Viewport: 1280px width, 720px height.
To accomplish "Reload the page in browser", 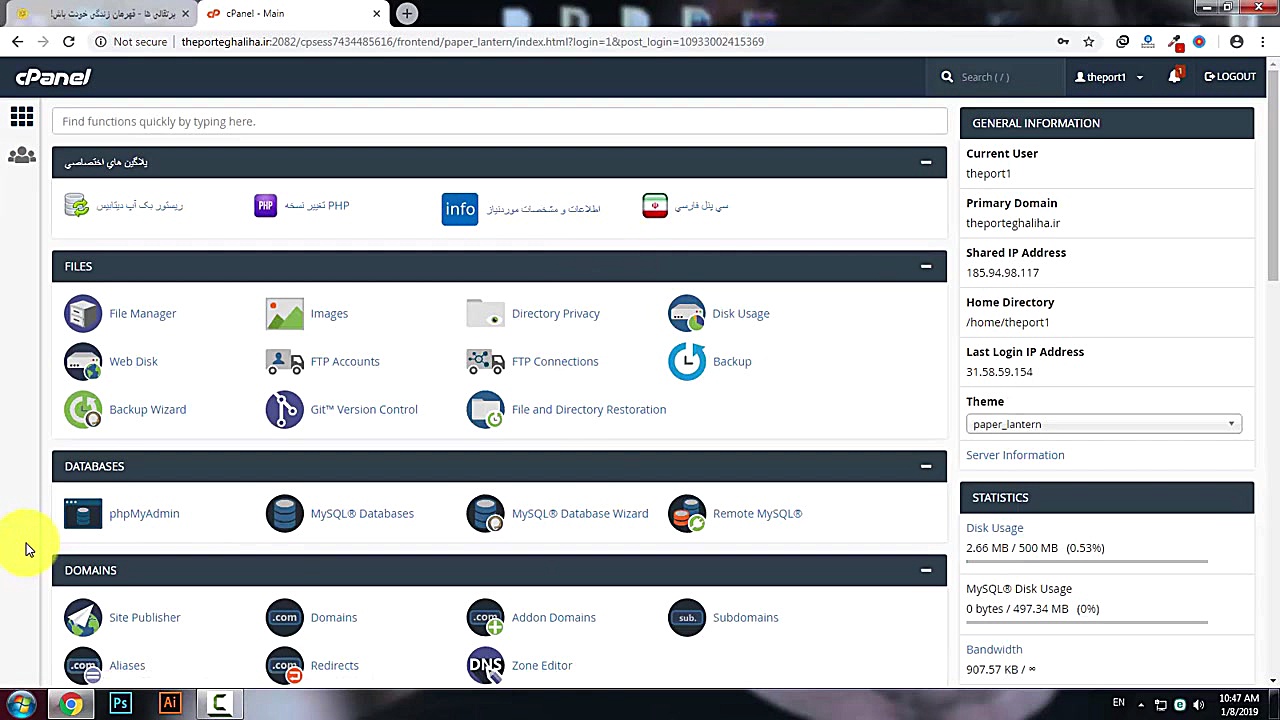I will (68, 42).
